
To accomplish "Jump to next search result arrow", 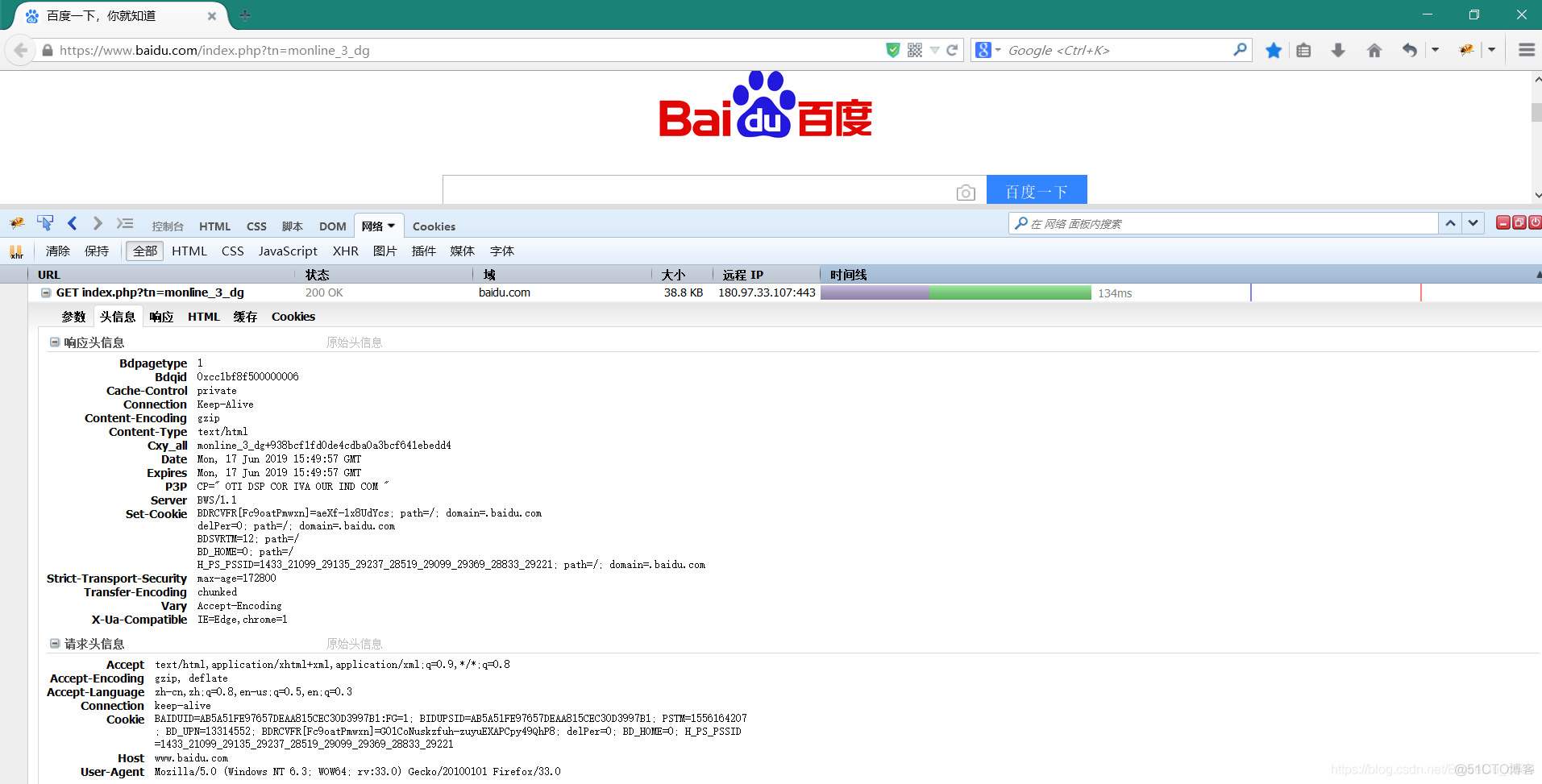I will tap(1473, 223).
